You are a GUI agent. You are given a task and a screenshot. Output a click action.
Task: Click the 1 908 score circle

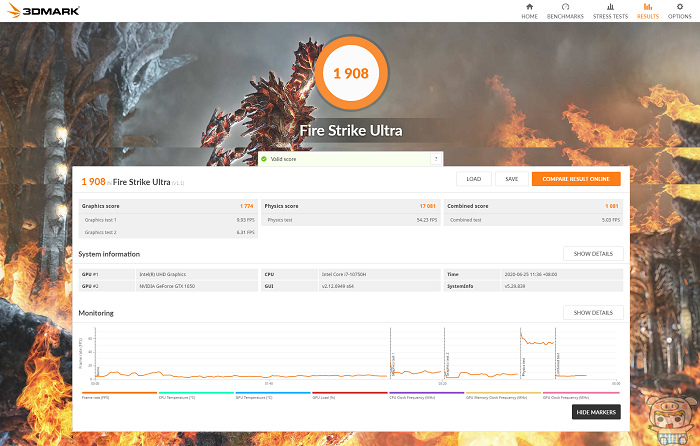351,73
